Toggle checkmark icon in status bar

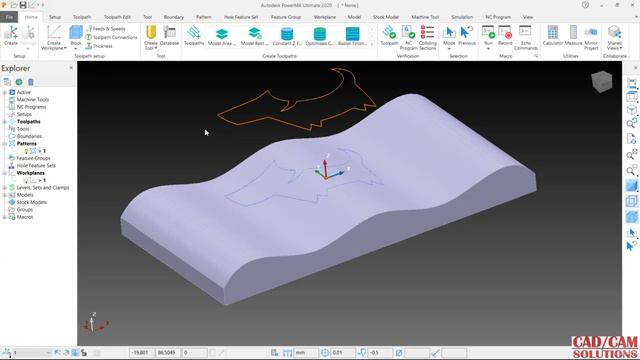[435, 353]
